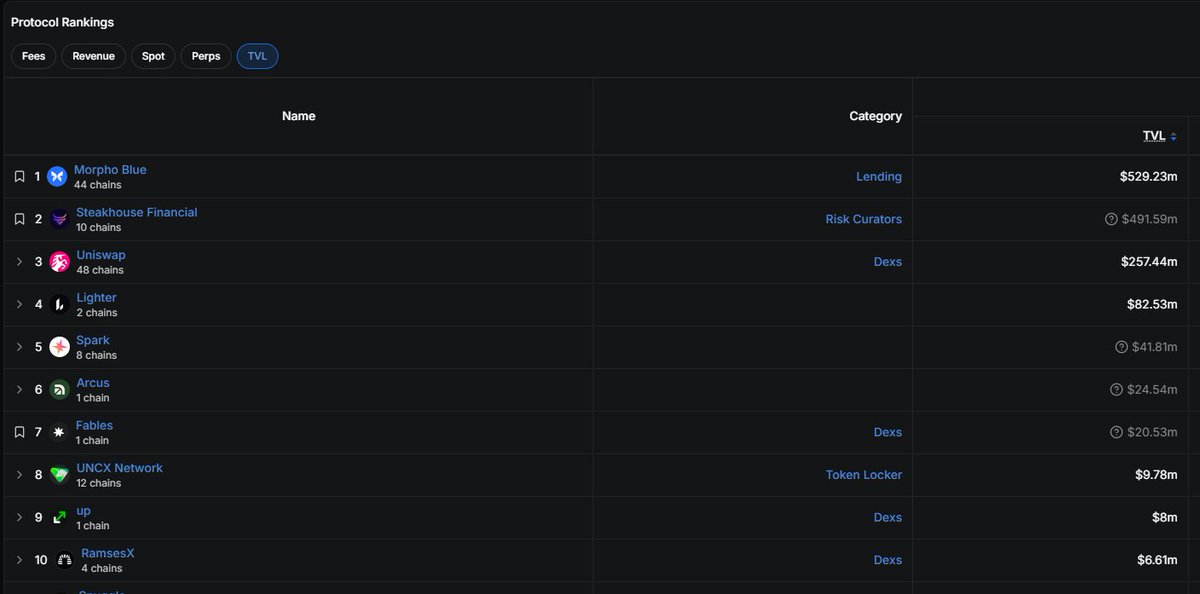Open the UNCX Network protocol link
1200x594 pixels.
[119, 468]
